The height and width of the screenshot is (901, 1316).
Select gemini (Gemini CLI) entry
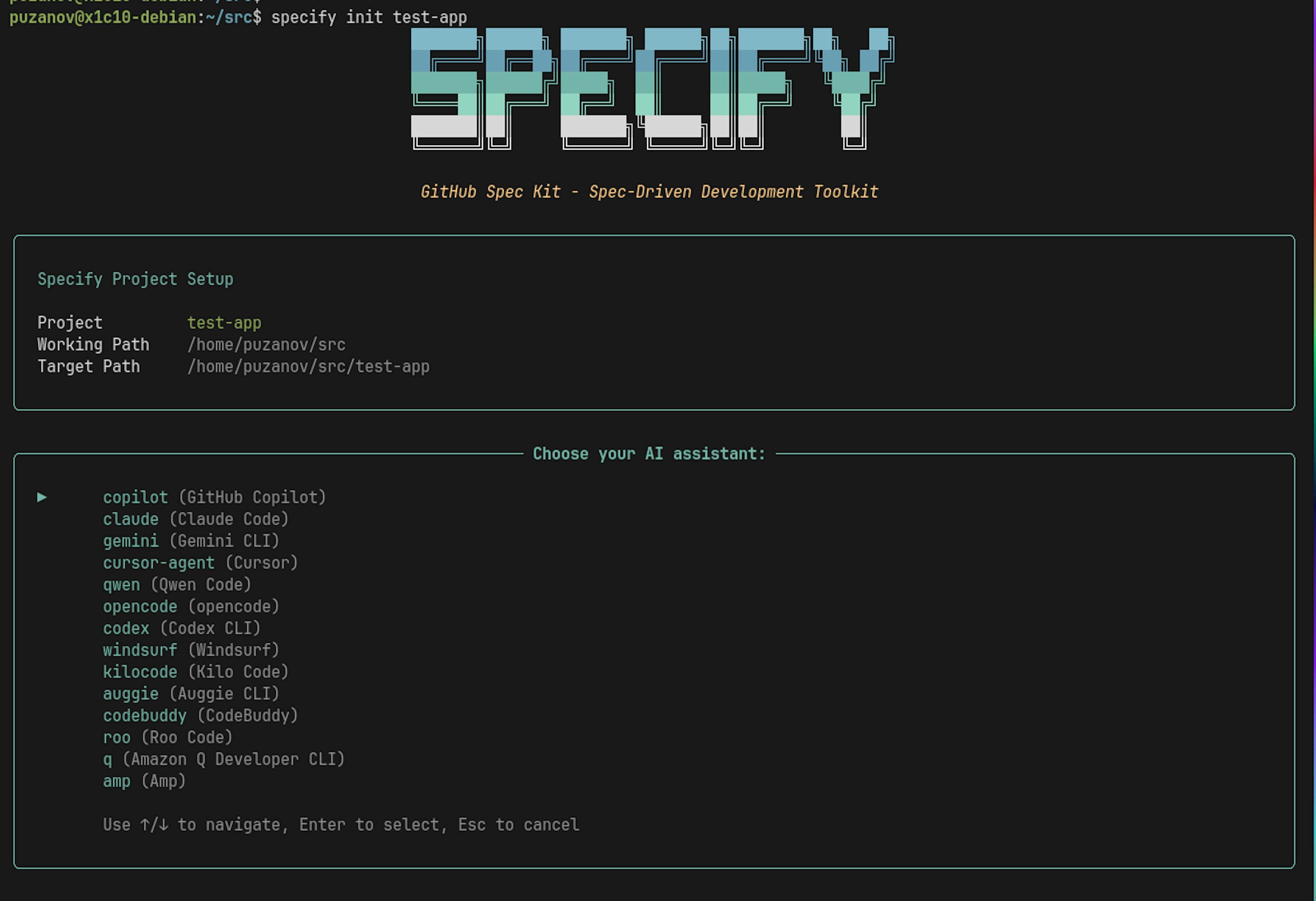(191, 541)
